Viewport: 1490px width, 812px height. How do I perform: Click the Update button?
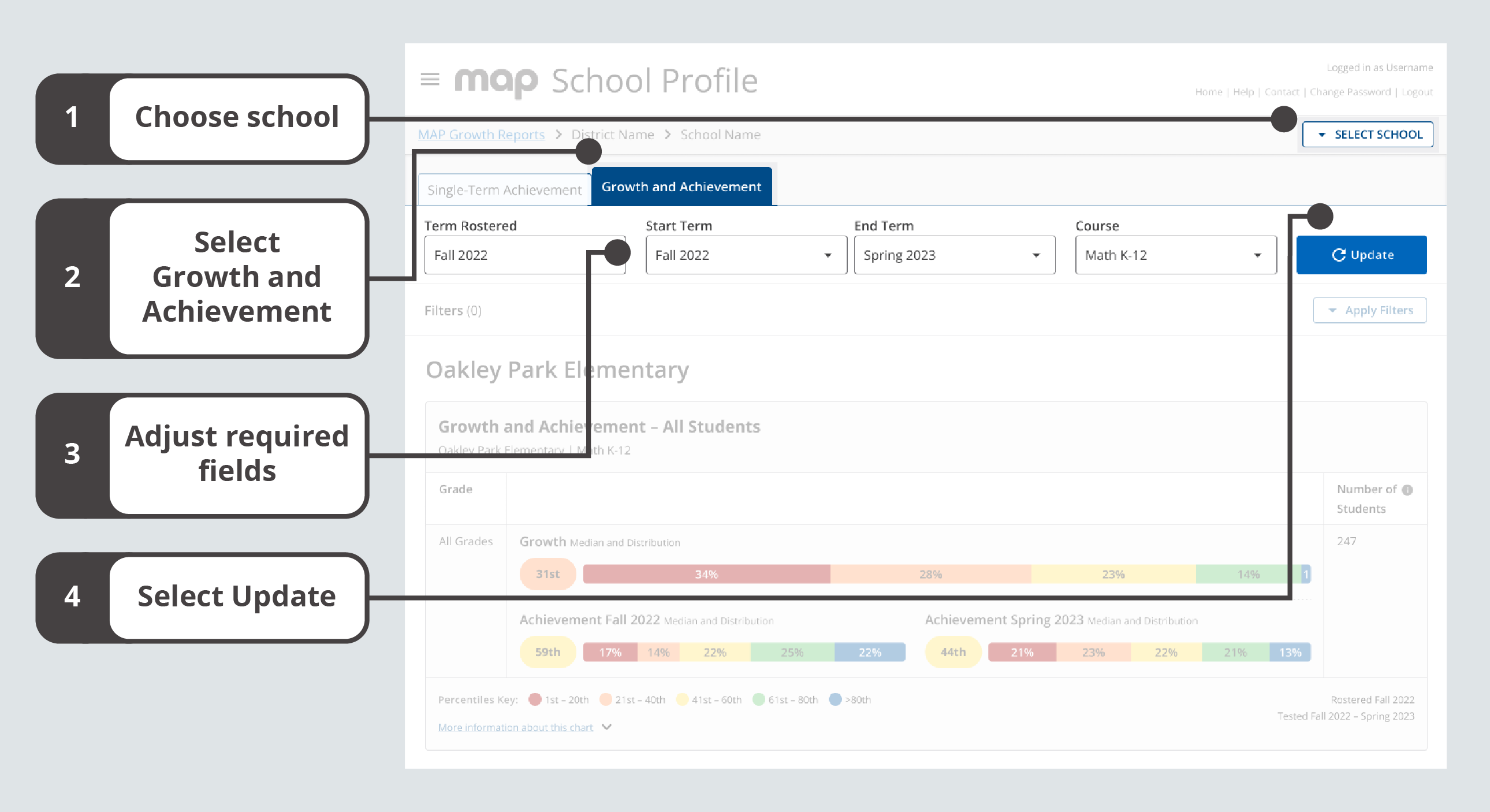click(x=1362, y=255)
